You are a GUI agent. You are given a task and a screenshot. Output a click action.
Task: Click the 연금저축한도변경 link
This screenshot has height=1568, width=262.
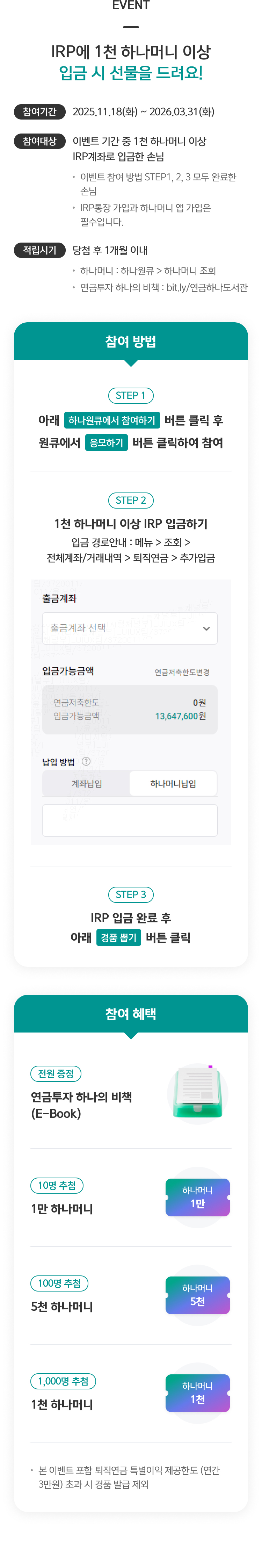tap(182, 672)
